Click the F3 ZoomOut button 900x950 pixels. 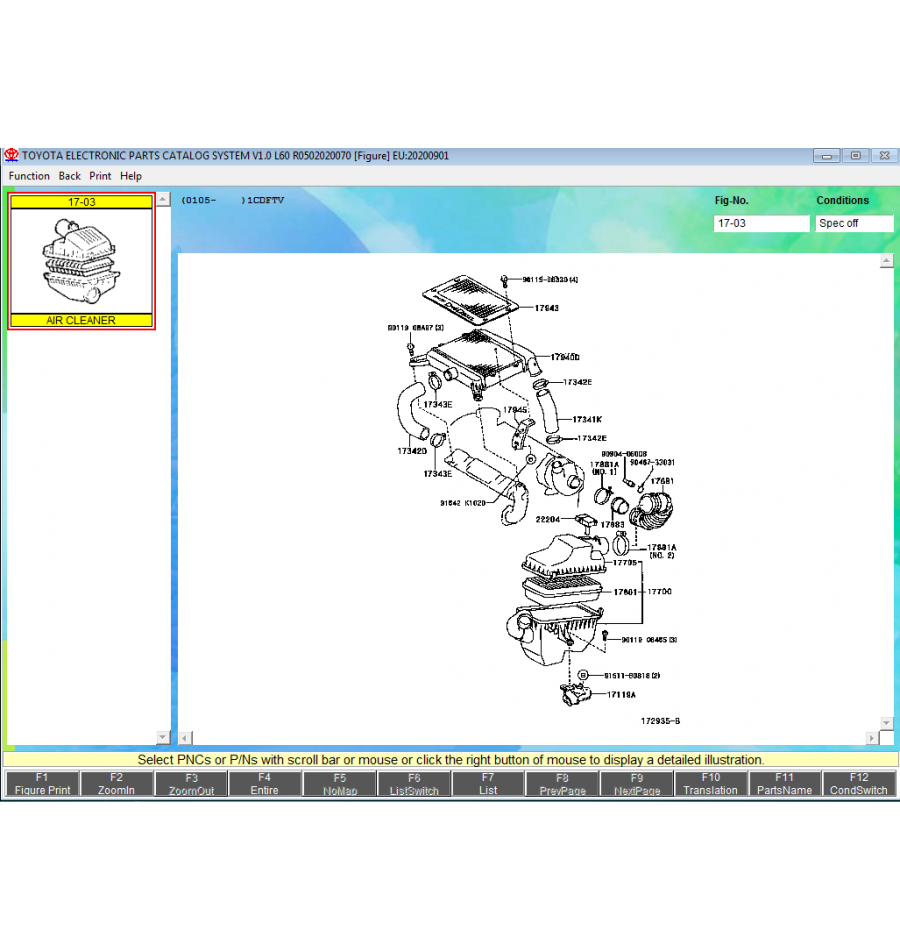click(192, 784)
